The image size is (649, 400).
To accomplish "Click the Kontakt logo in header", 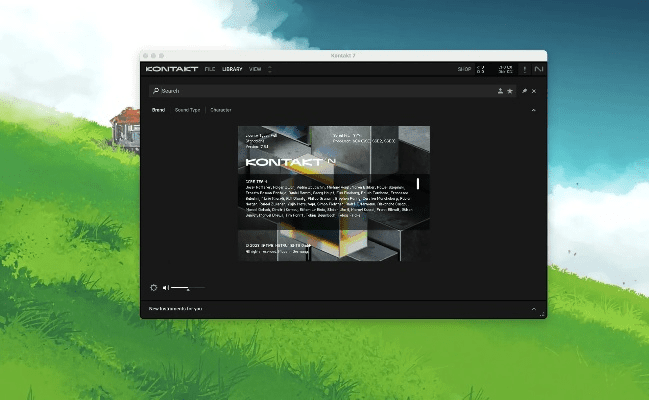I will point(172,69).
